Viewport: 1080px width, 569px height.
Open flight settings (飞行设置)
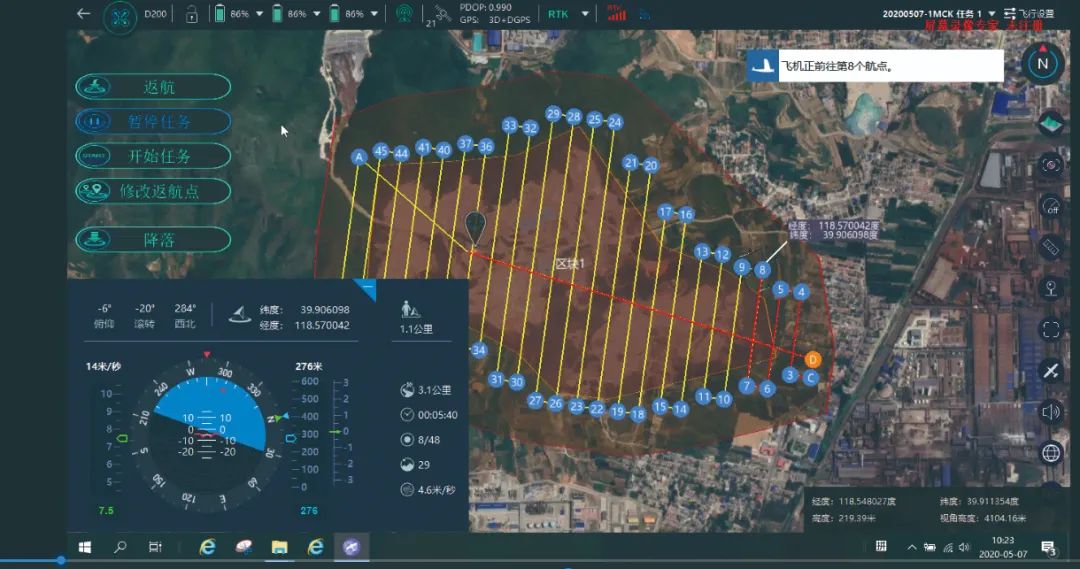click(x=1029, y=13)
